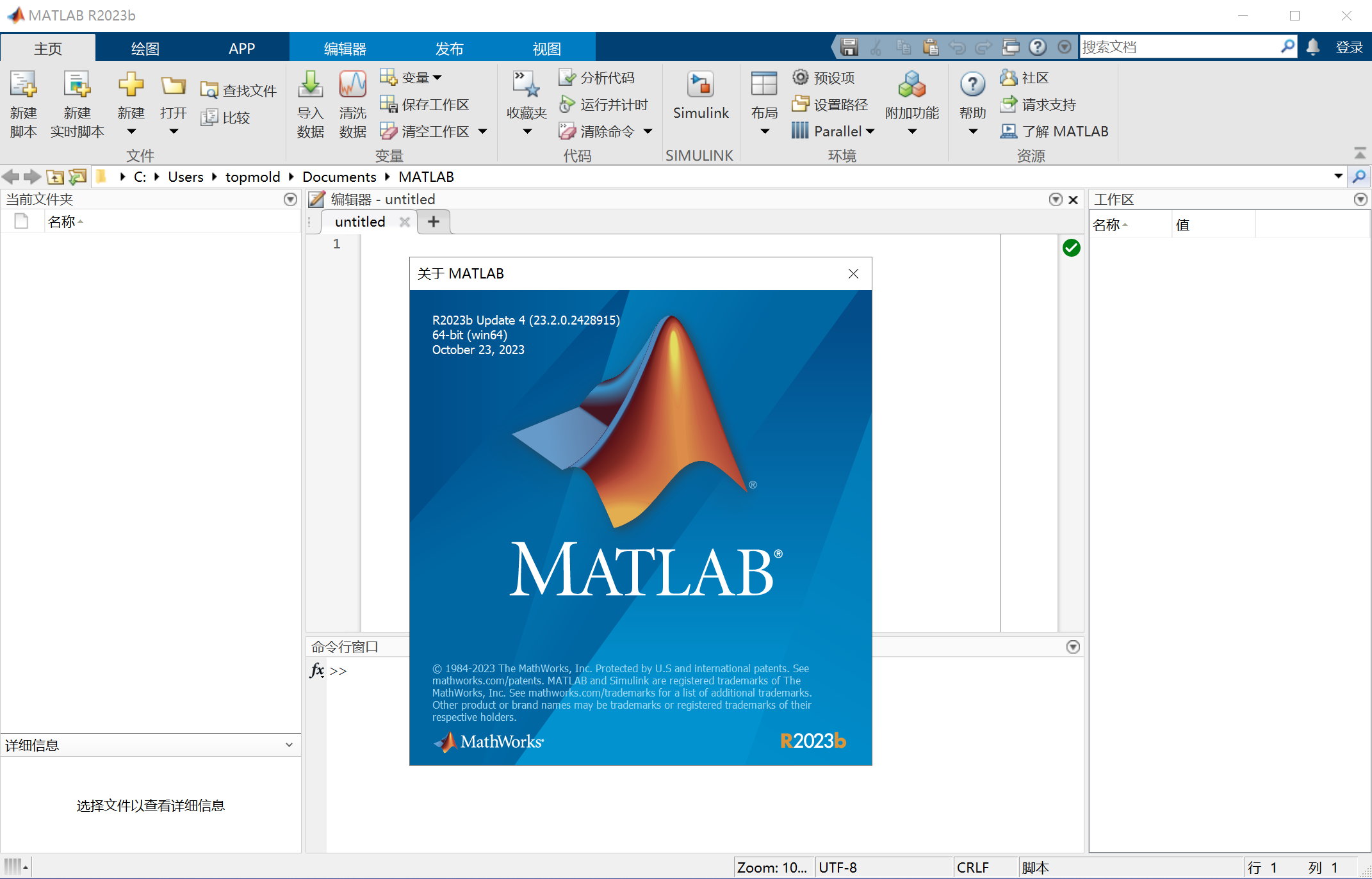Open the address bar path history dropdown
1372x879 pixels.
click(x=1338, y=177)
